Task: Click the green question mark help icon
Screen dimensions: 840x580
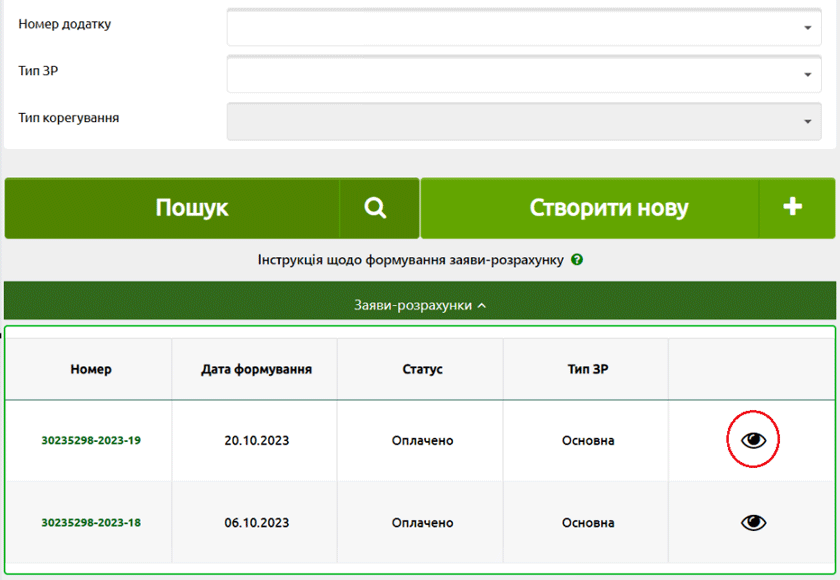Action: [x=577, y=260]
